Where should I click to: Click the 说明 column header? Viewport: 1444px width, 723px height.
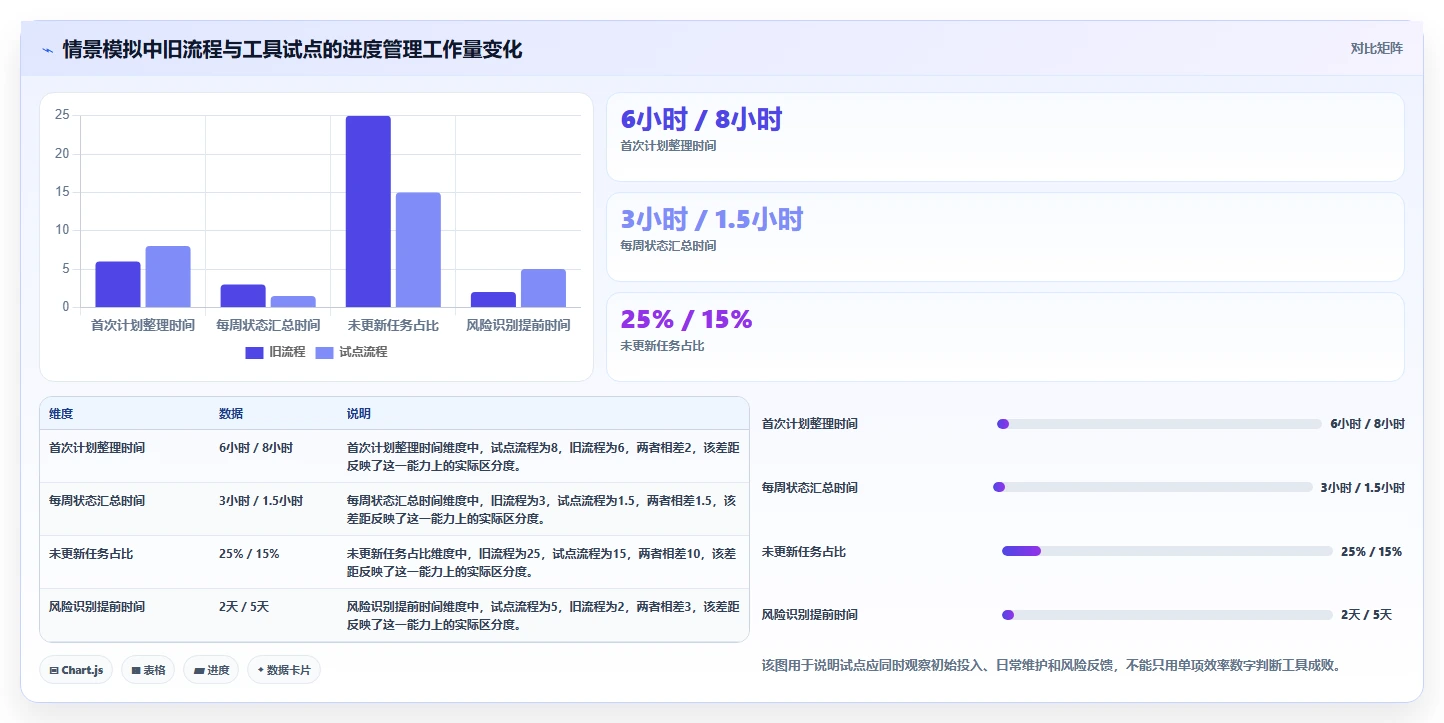(359, 414)
